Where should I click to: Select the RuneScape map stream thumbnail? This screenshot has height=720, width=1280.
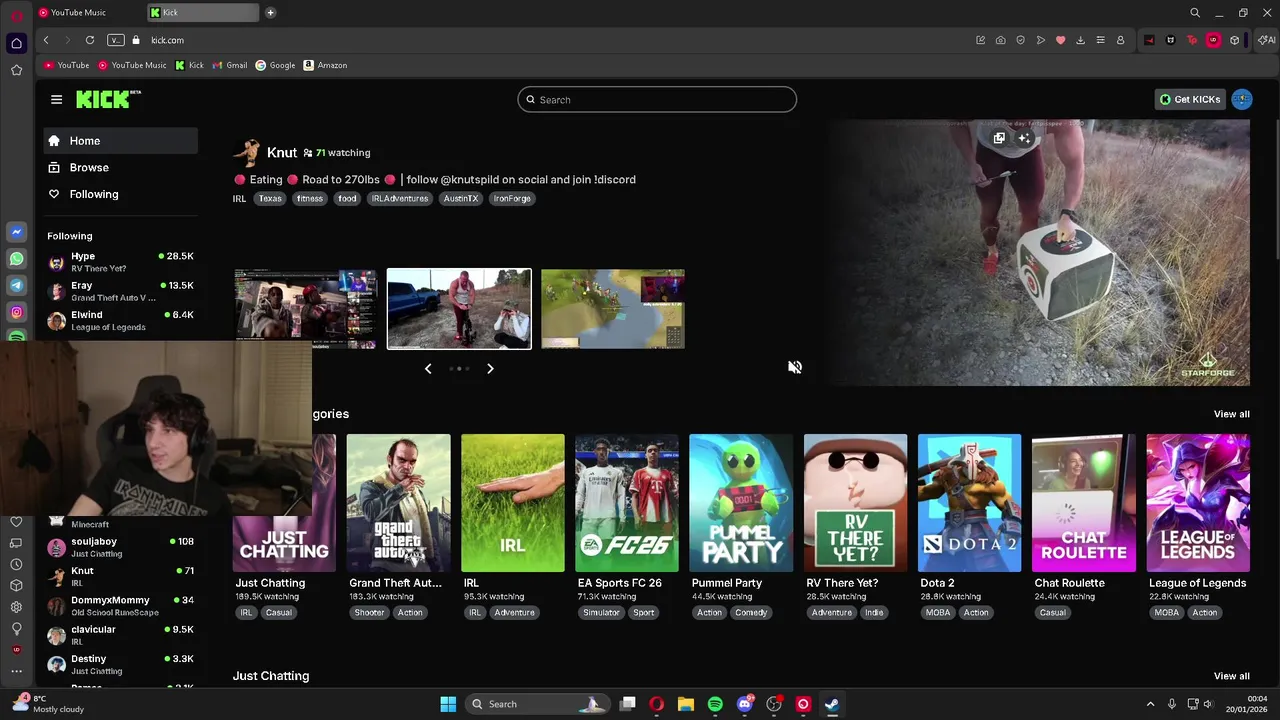(613, 309)
